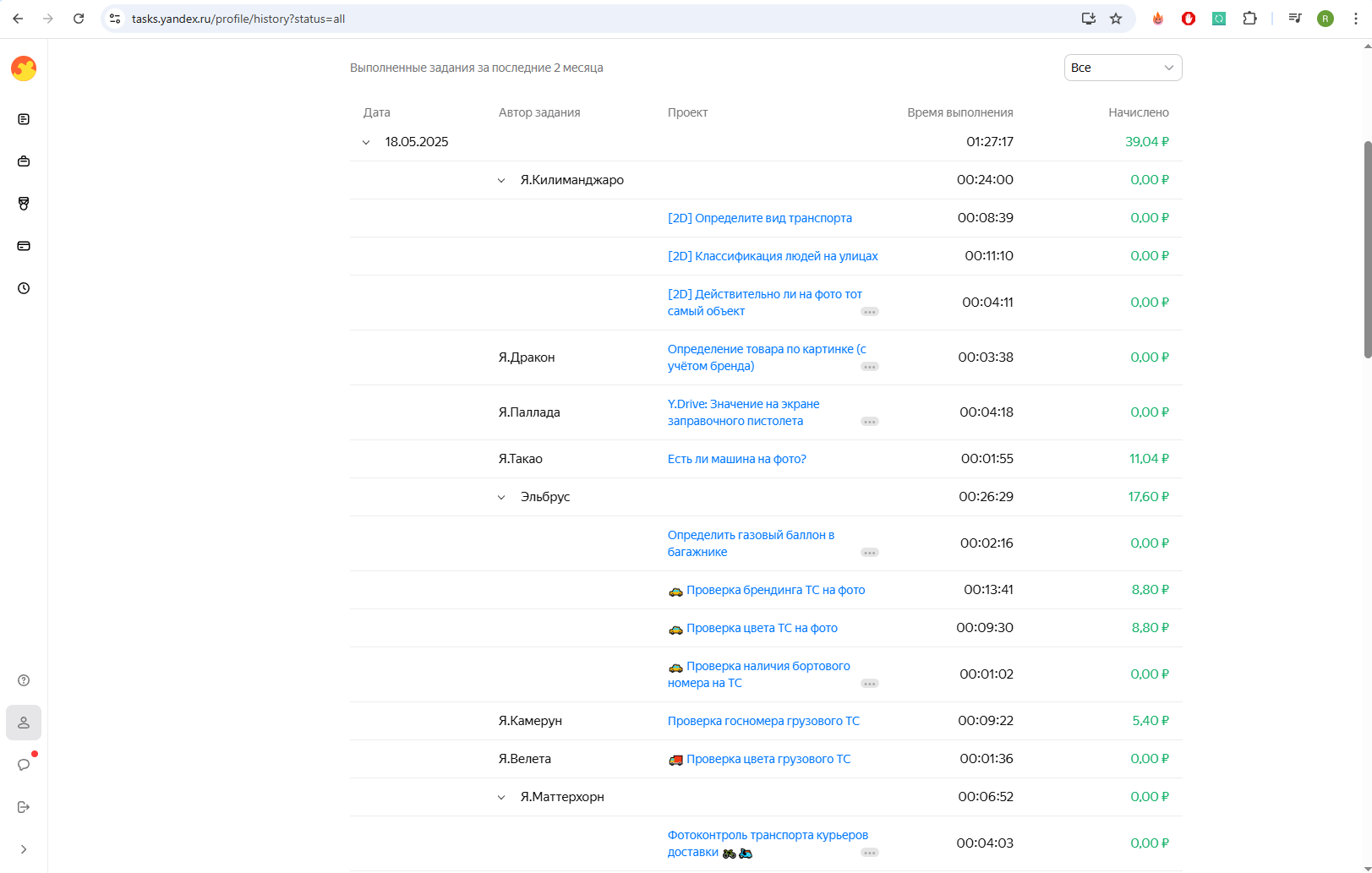Collapse the Я.Маттерхорн author group
This screenshot has height=873, width=1372.
(x=501, y=797)
